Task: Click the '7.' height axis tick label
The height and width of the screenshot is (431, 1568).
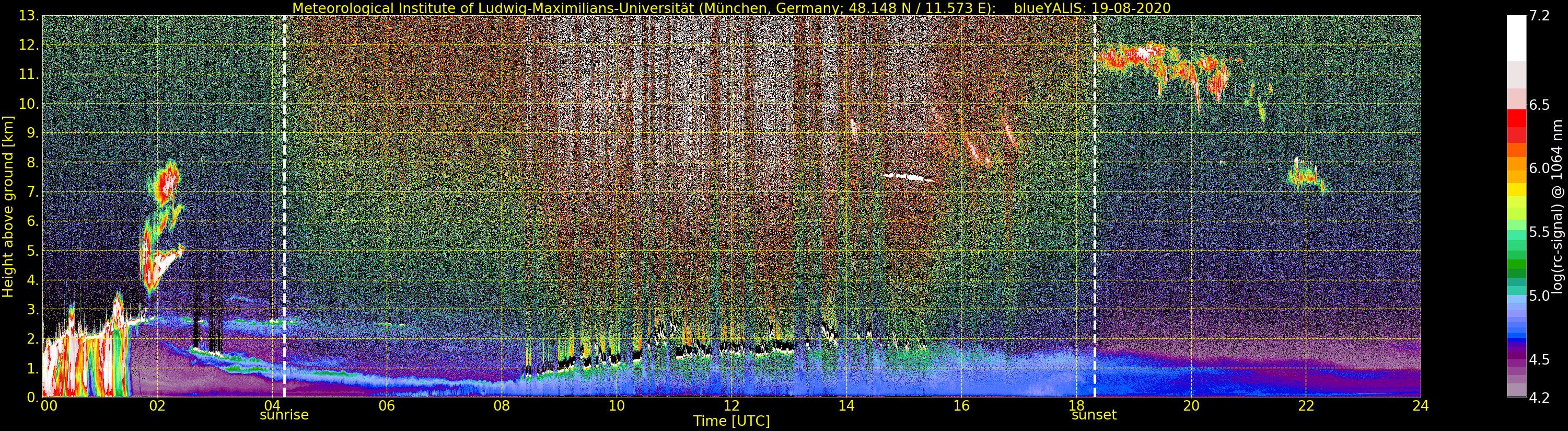Action: click(33, 192)
